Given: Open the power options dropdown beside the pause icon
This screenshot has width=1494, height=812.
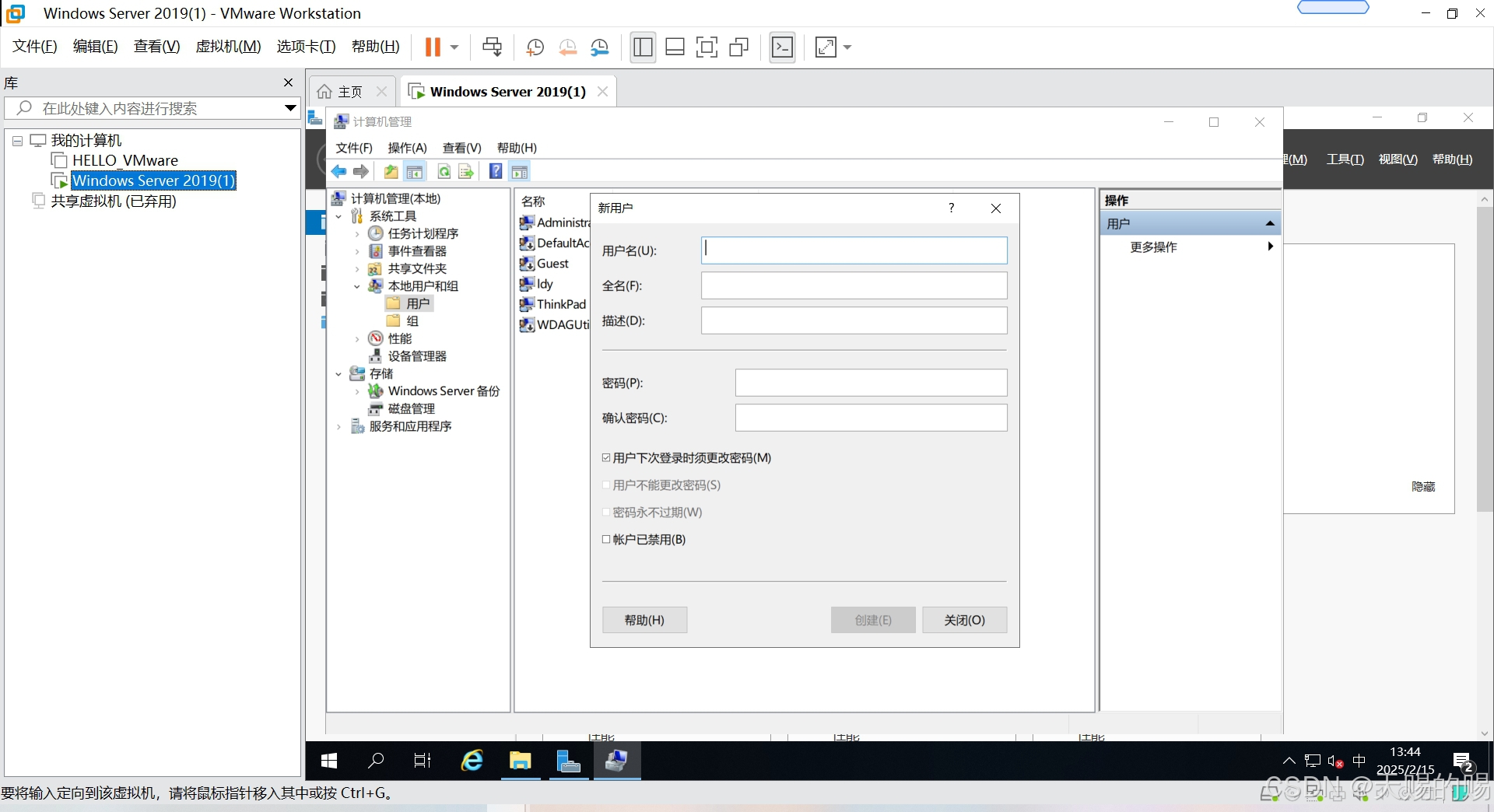Looking at the screenshot, I should point(454,47).
